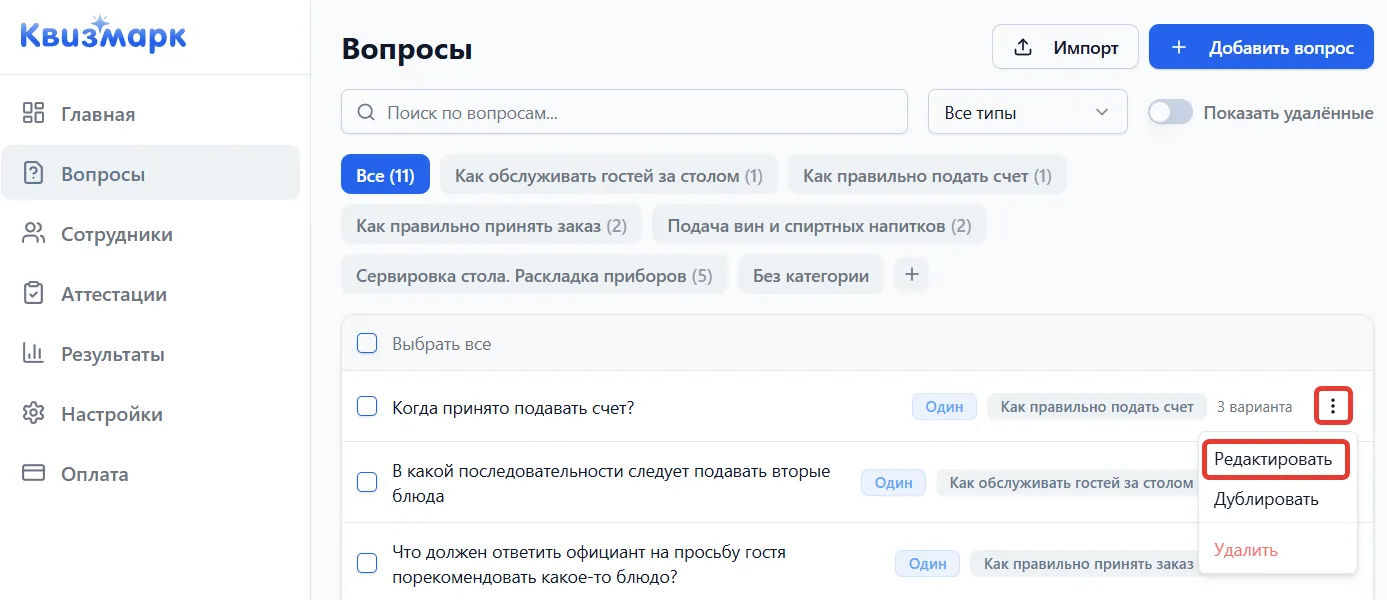
Task: Click the Аттестации clipboard icon
Action: (34, 293)
